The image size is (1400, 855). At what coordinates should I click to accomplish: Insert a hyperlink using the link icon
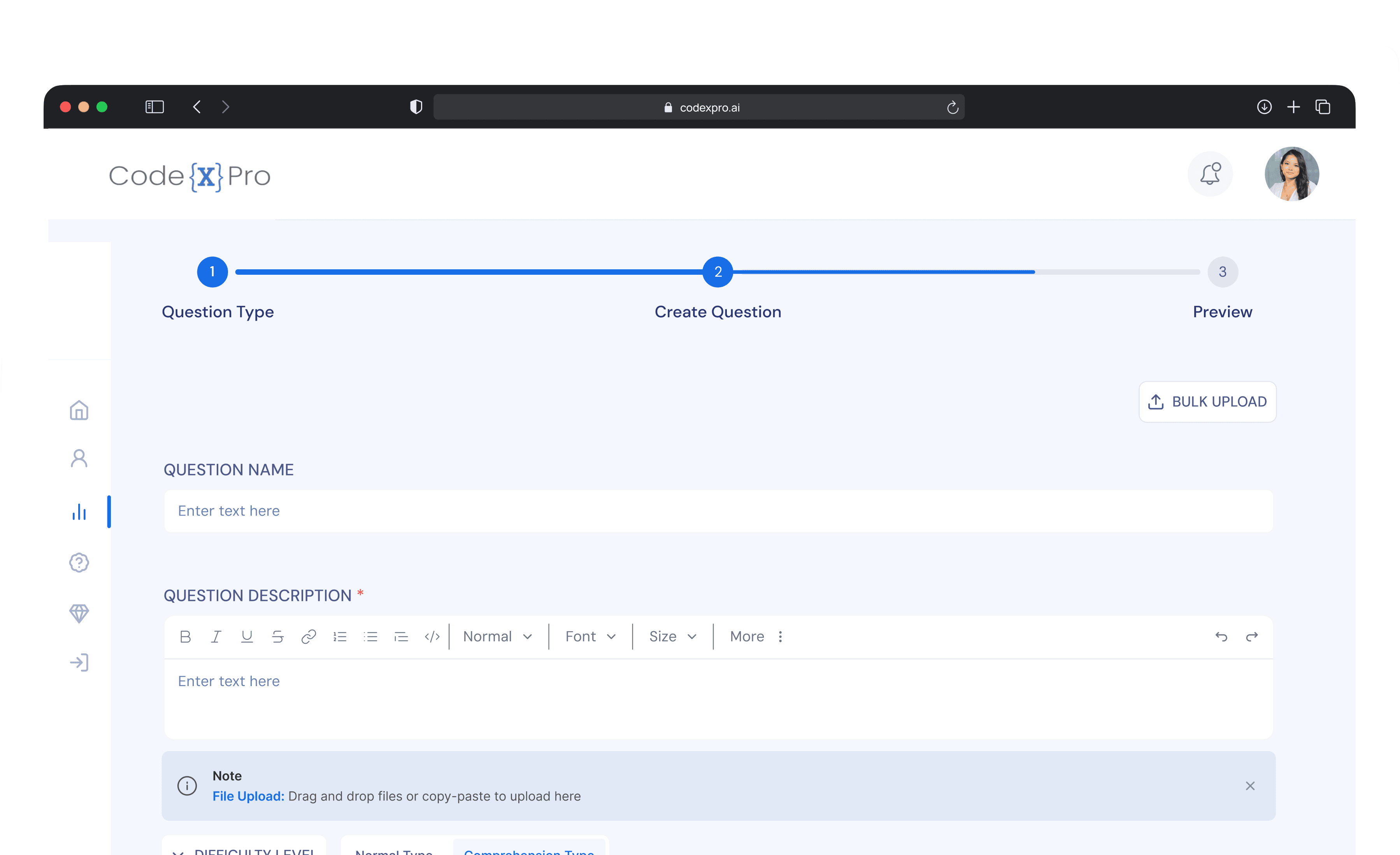pyautogui.click(x=309, y=636)
